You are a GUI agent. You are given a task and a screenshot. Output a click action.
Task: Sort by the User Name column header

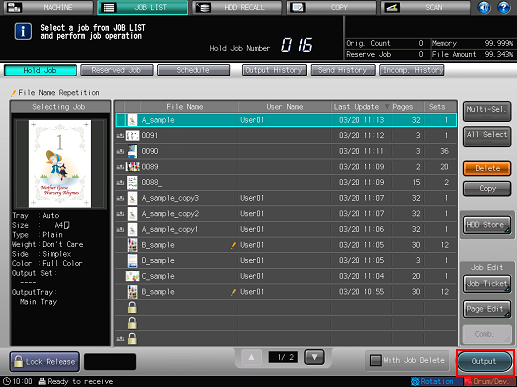click(x=285, y=107)
